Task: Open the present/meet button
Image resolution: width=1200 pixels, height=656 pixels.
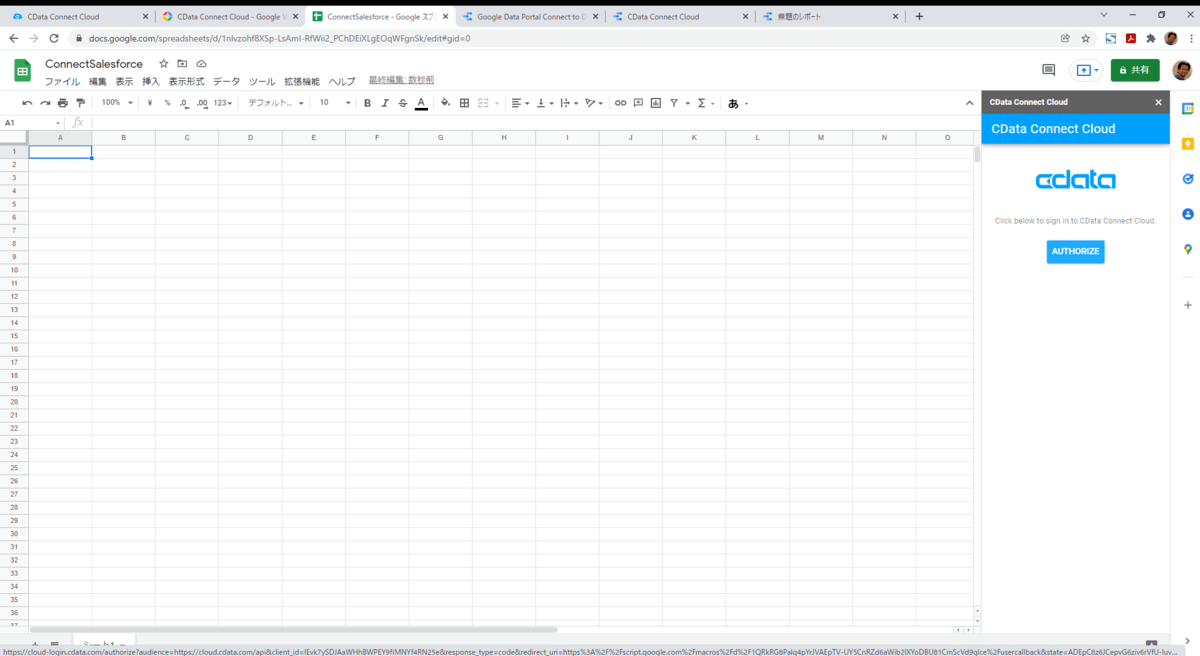Action: pyautogui.click(x=1086, y=70)
